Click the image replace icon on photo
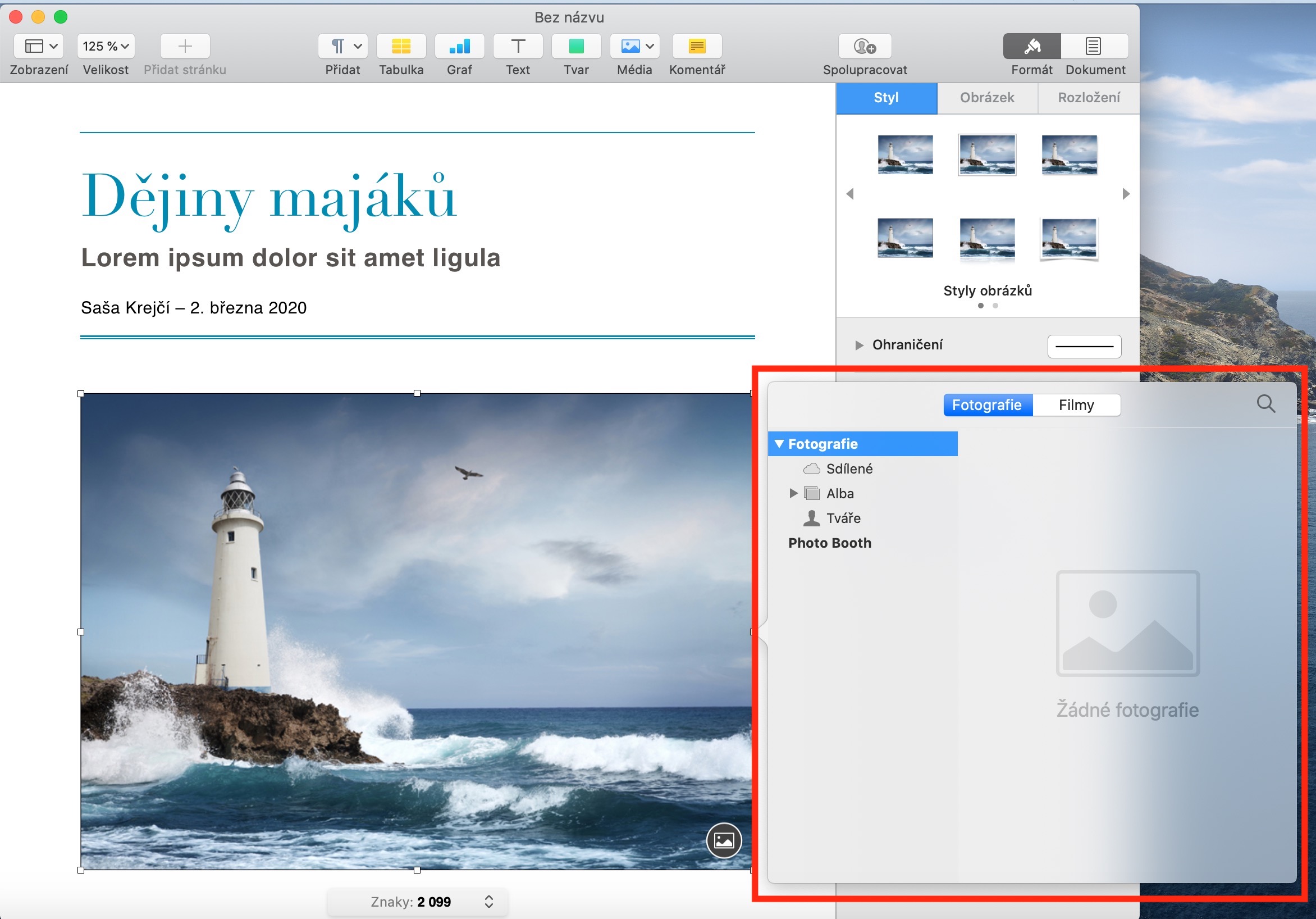 723,840
